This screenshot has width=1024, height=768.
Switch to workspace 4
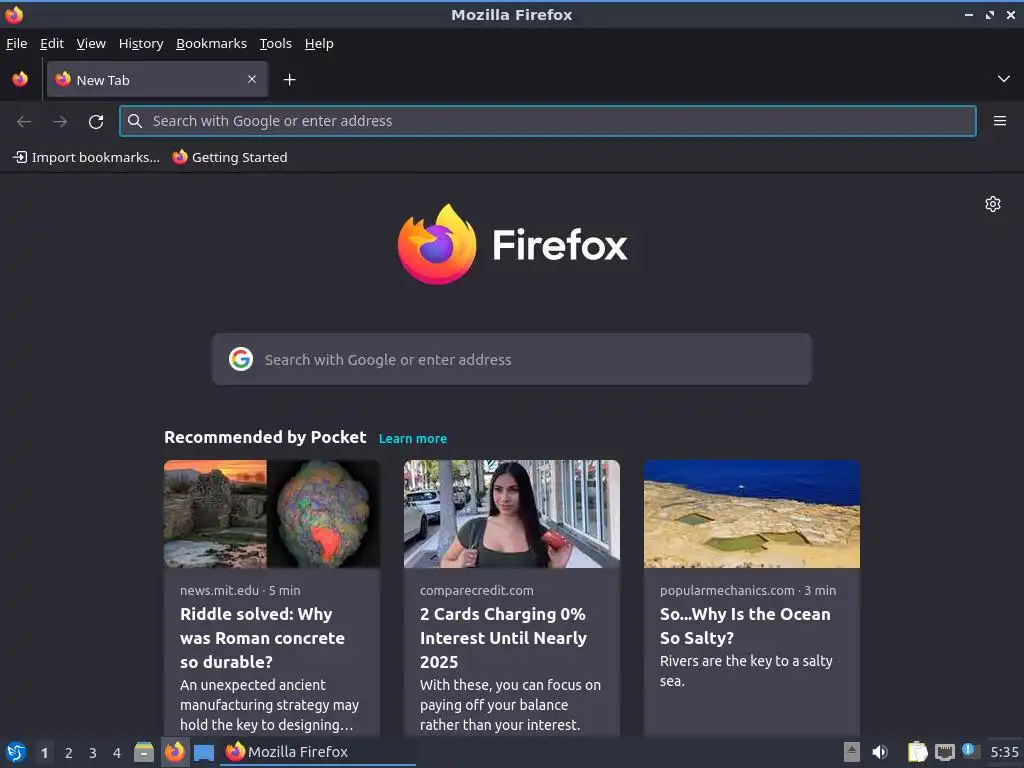pos(117,753)
